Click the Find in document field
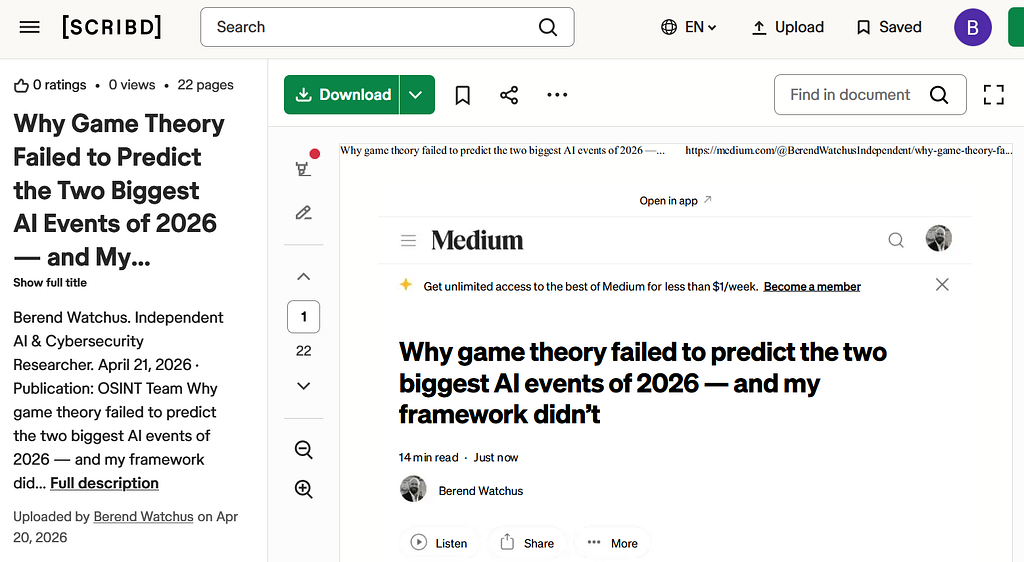 pyautogui.click(x=870, y=95)
